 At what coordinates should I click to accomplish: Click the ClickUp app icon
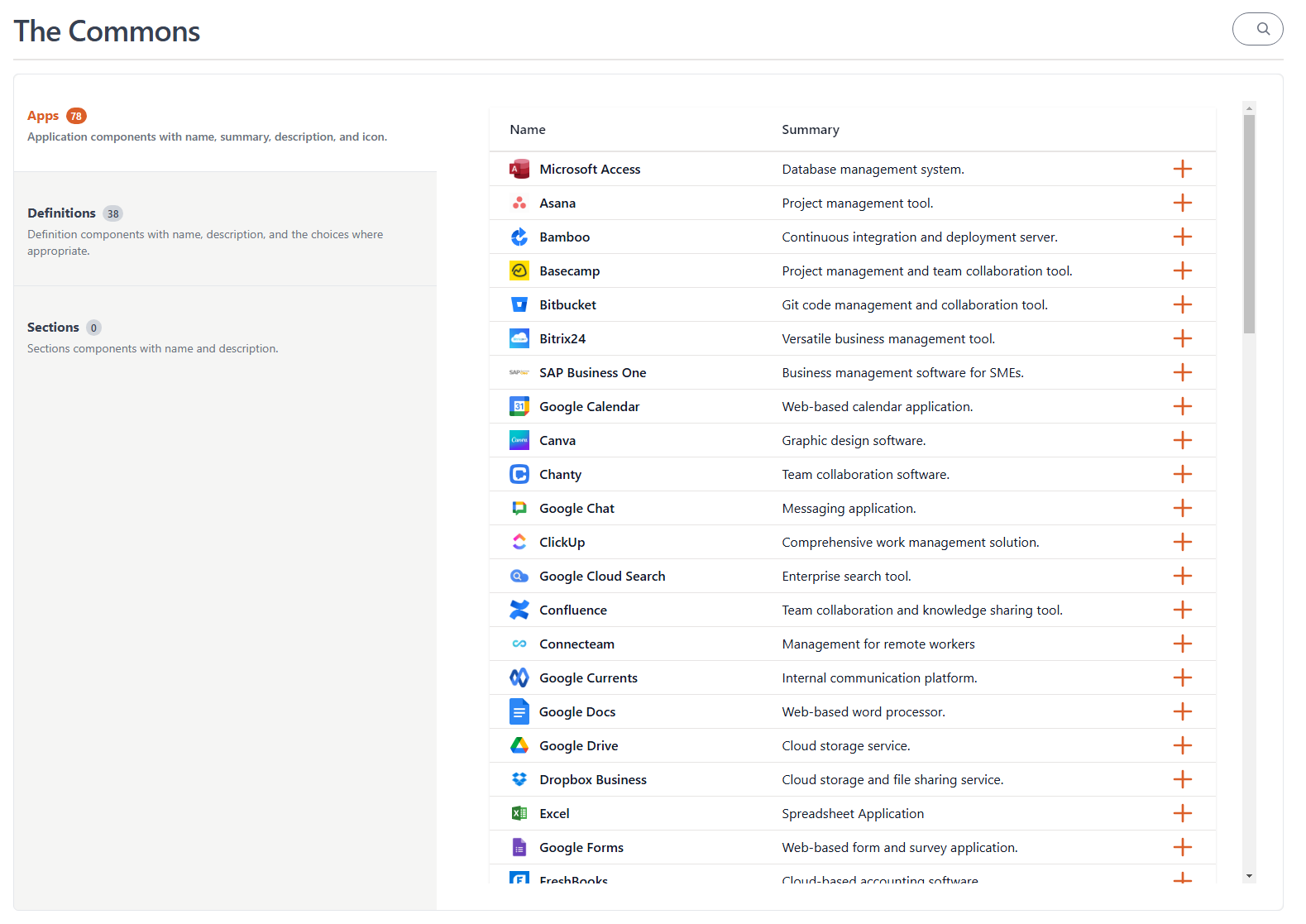(x=519, y=542)
